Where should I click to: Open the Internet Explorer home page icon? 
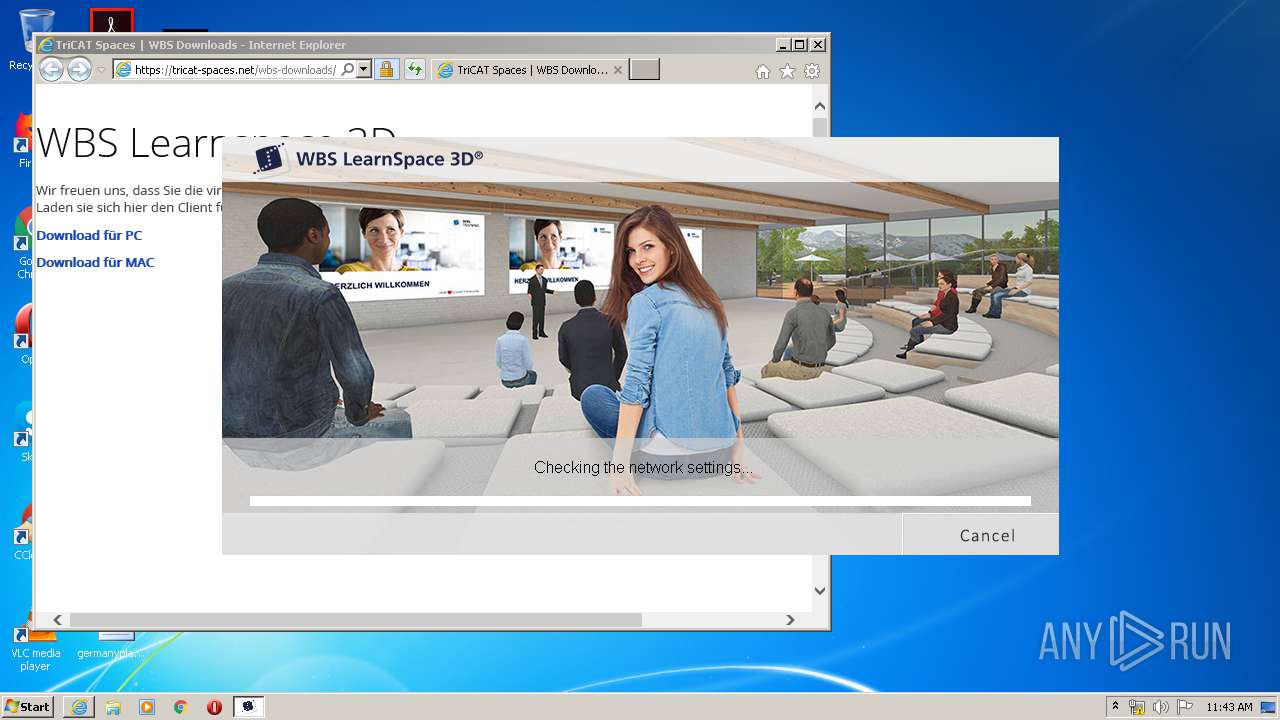763,71
